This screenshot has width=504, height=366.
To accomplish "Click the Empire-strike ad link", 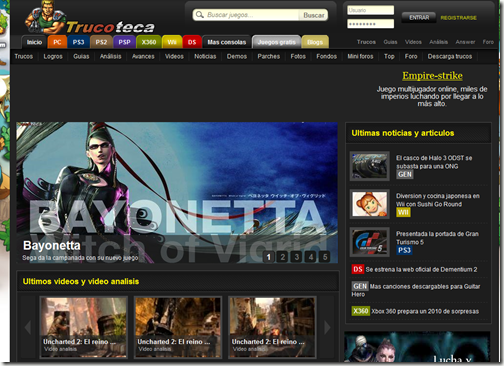I will (x=432, y=76).
